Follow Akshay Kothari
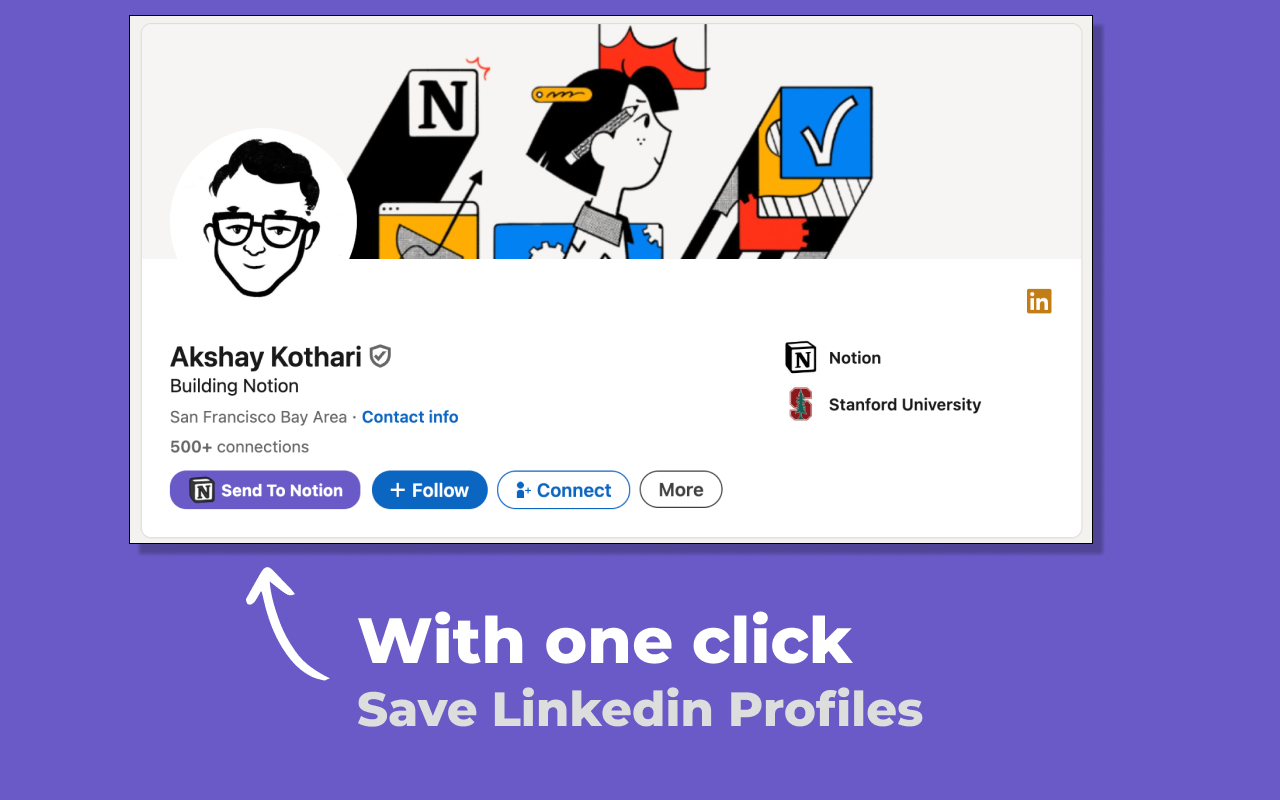Viewport: 1280px width, 800px height. [x=429, y=490]
